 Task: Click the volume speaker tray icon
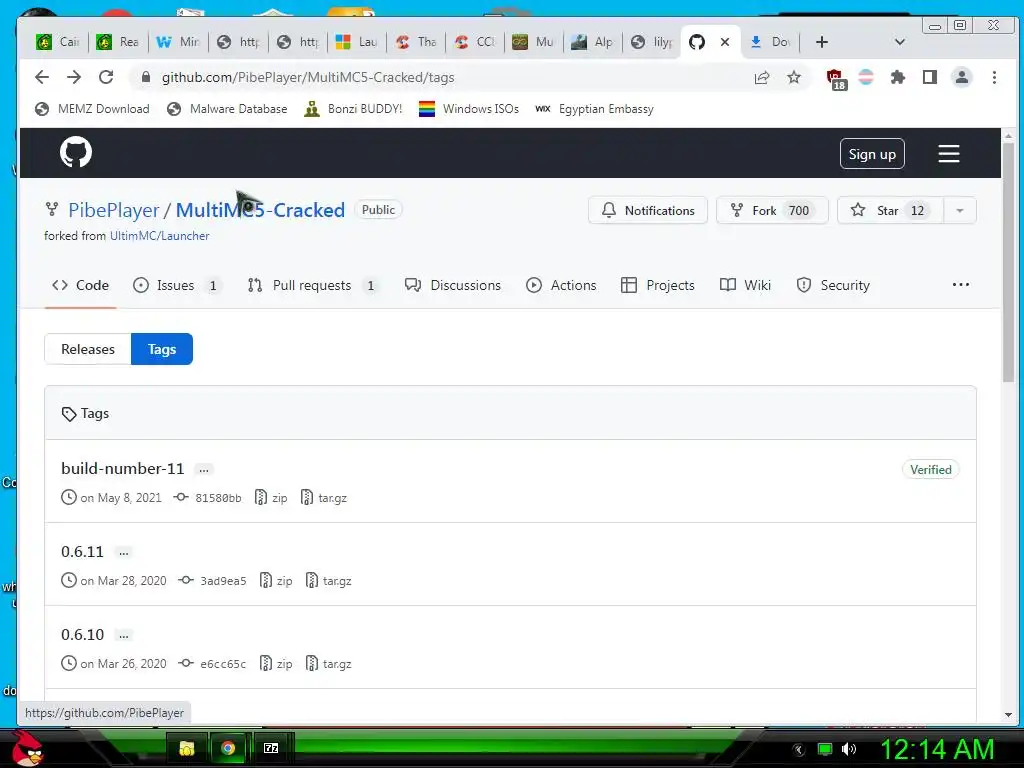[848, 749]
